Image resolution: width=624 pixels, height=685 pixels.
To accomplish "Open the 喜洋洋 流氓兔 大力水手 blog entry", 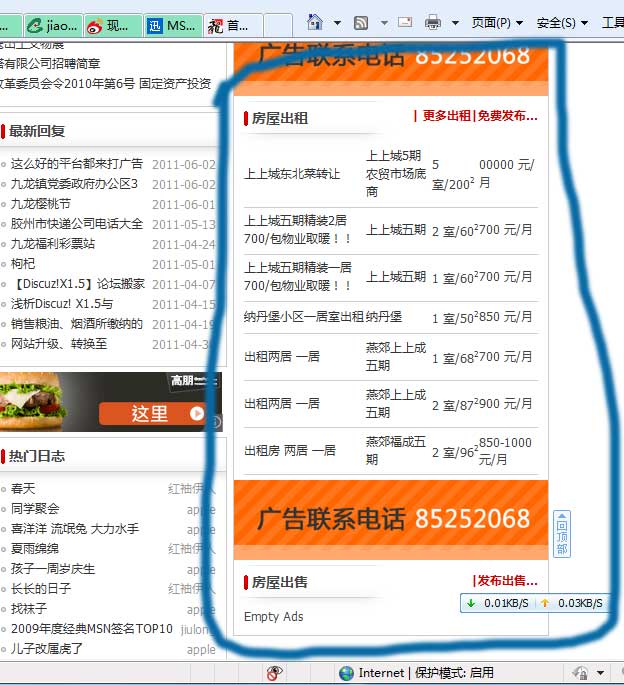I will (x=75, y=529).
